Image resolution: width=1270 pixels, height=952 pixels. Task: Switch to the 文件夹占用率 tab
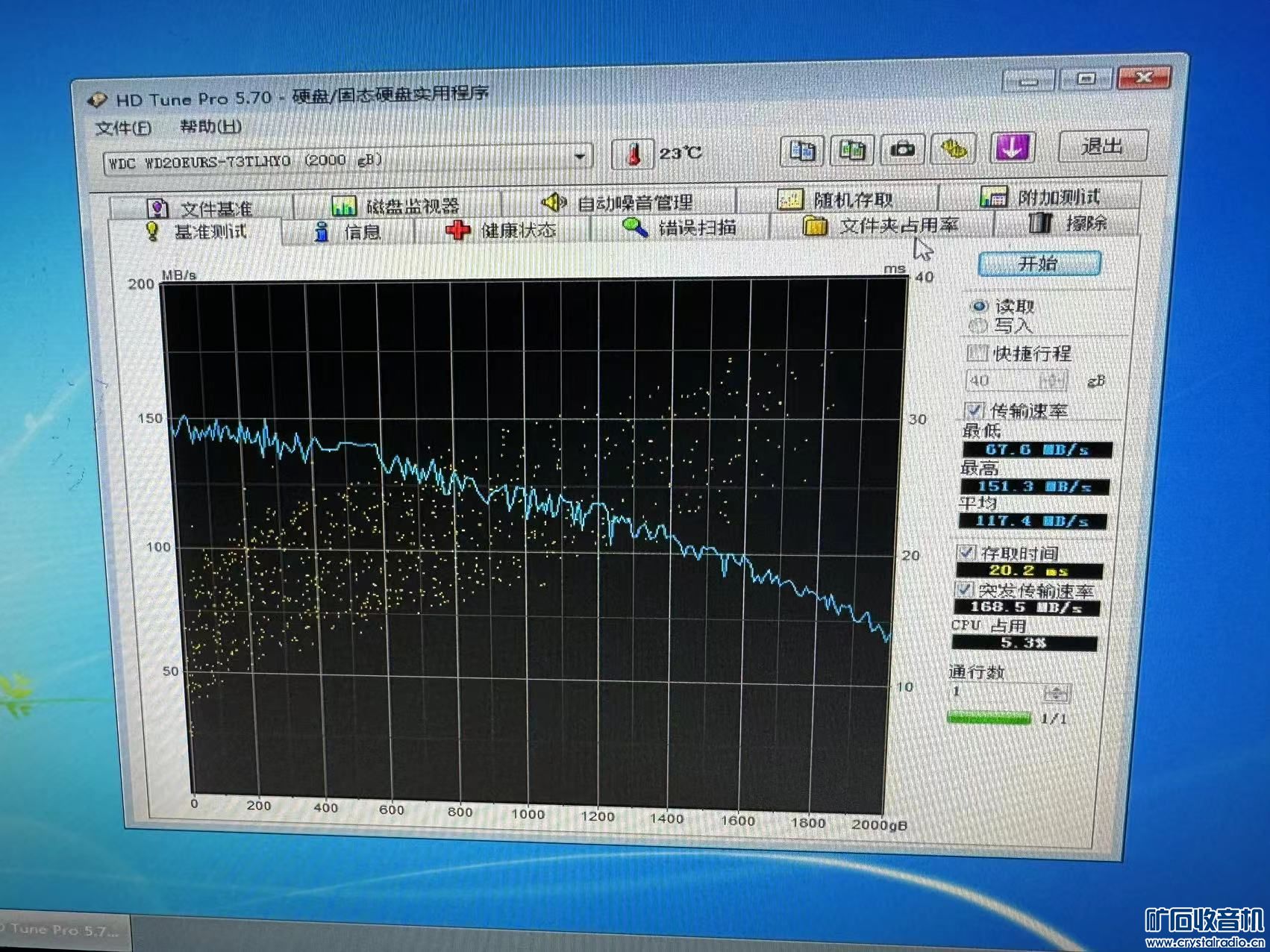pos(881,225)
